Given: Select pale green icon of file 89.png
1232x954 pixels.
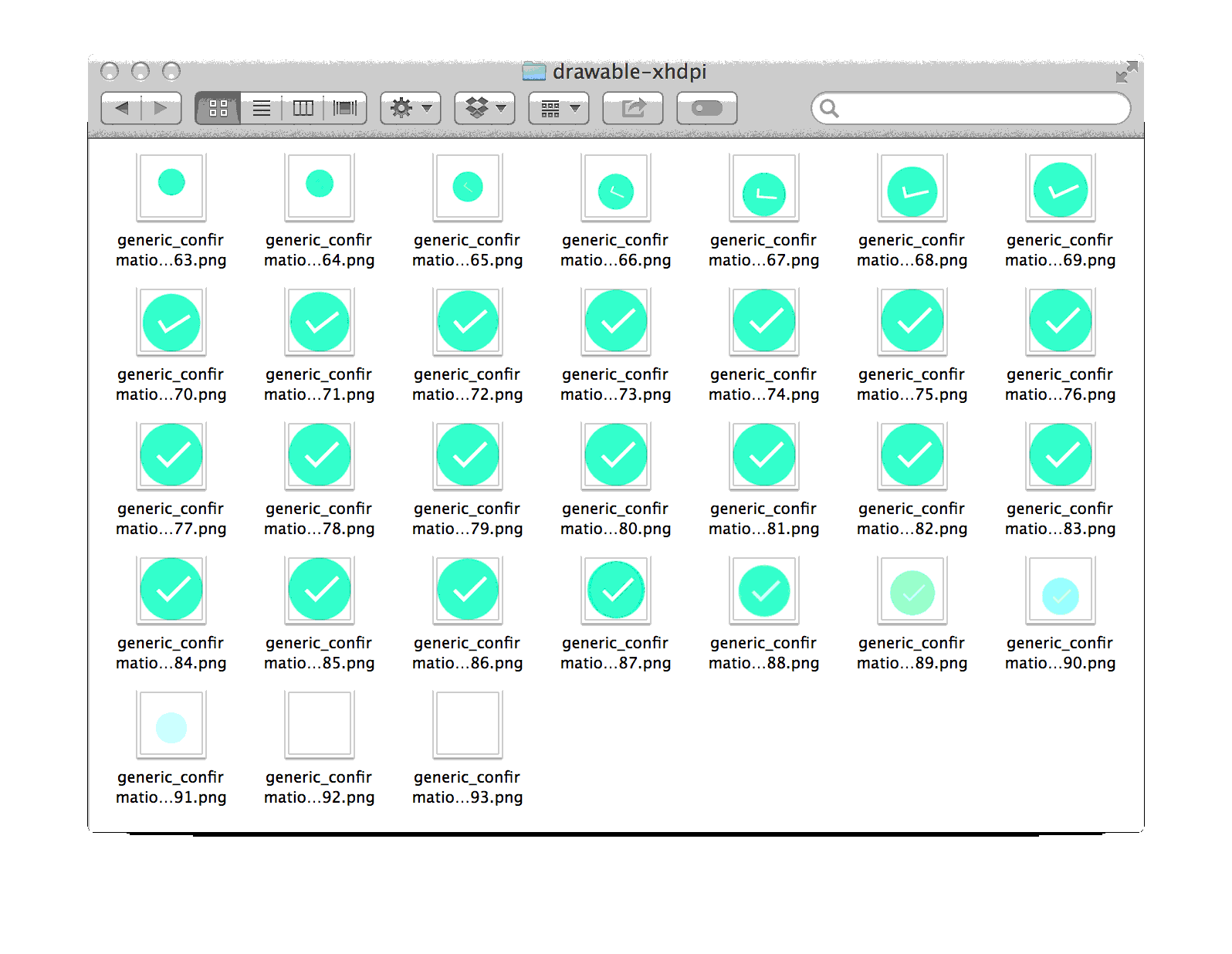Looking at the screenshot, I should click(x=912, y=590).
